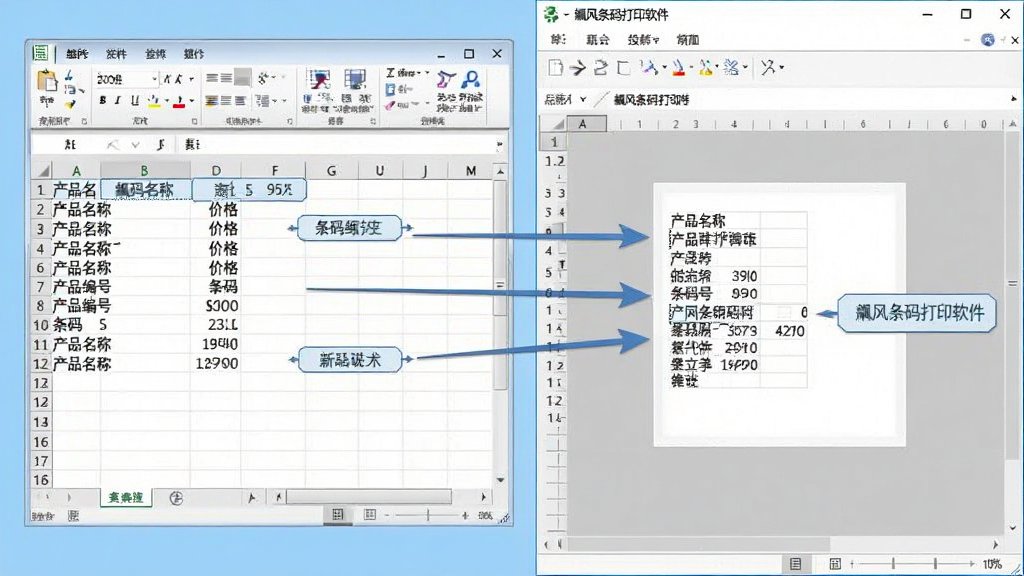The width and height of the screenshot is (1024, 576).
Task: Click the insert function fx icon
Action: 161,144
